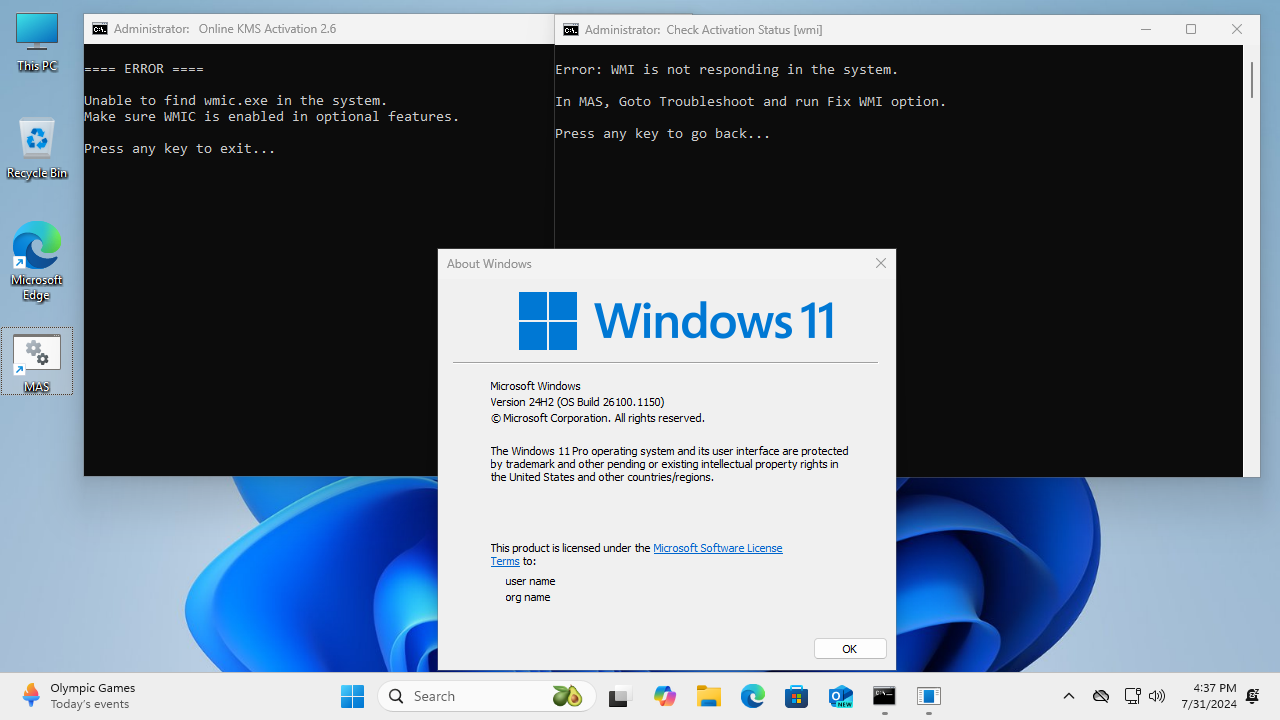Open the Start menu
This screenshot has height=720, width=1280.
(x=352, y=696)
